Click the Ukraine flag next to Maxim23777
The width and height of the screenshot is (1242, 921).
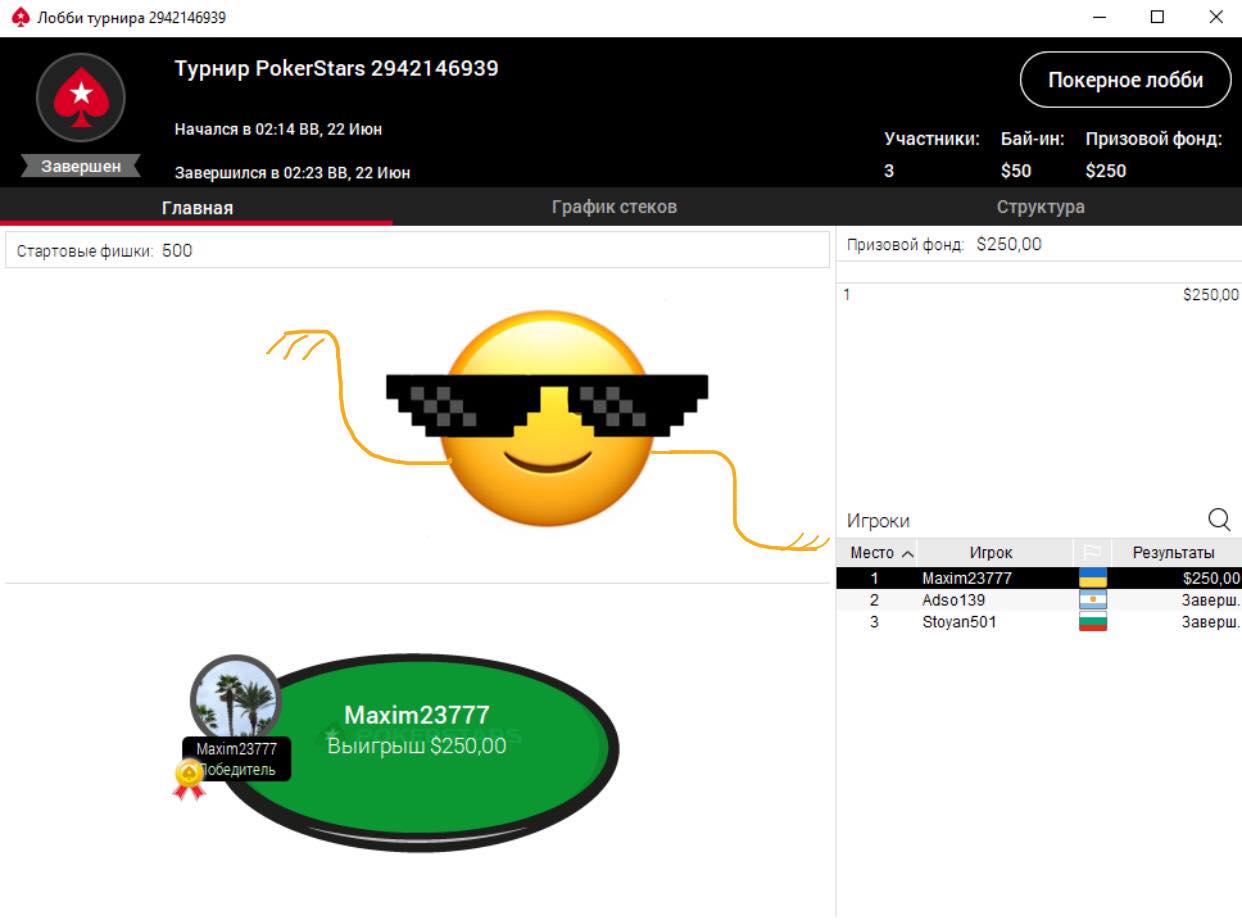(1092, 578)
